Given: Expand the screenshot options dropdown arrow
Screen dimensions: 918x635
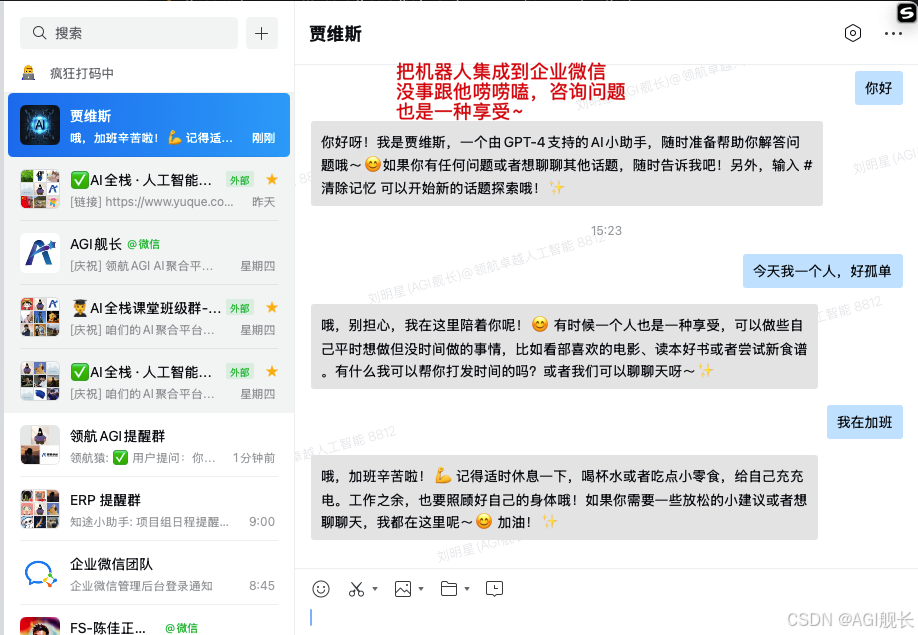Looking at the screenshot, I should tap(375, 589).
